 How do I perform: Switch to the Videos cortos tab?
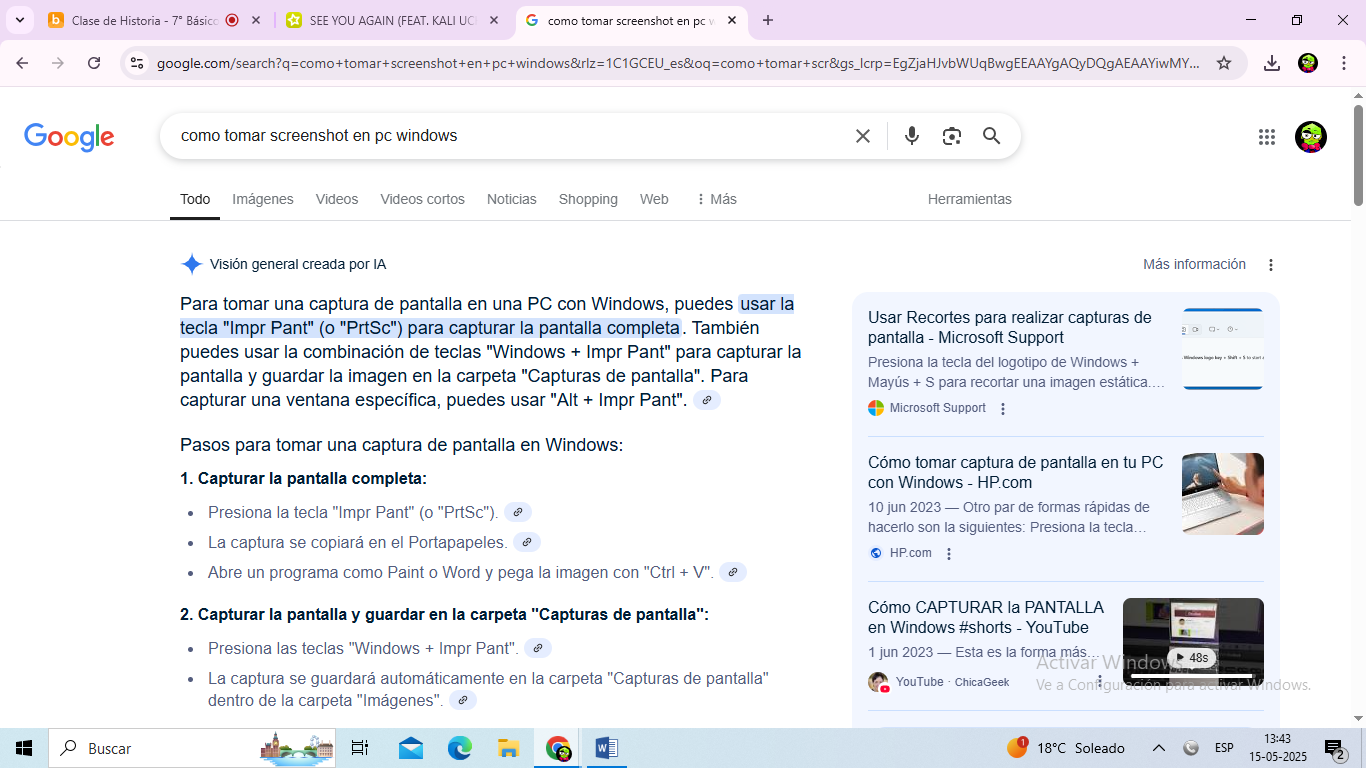tap(422, 199)
